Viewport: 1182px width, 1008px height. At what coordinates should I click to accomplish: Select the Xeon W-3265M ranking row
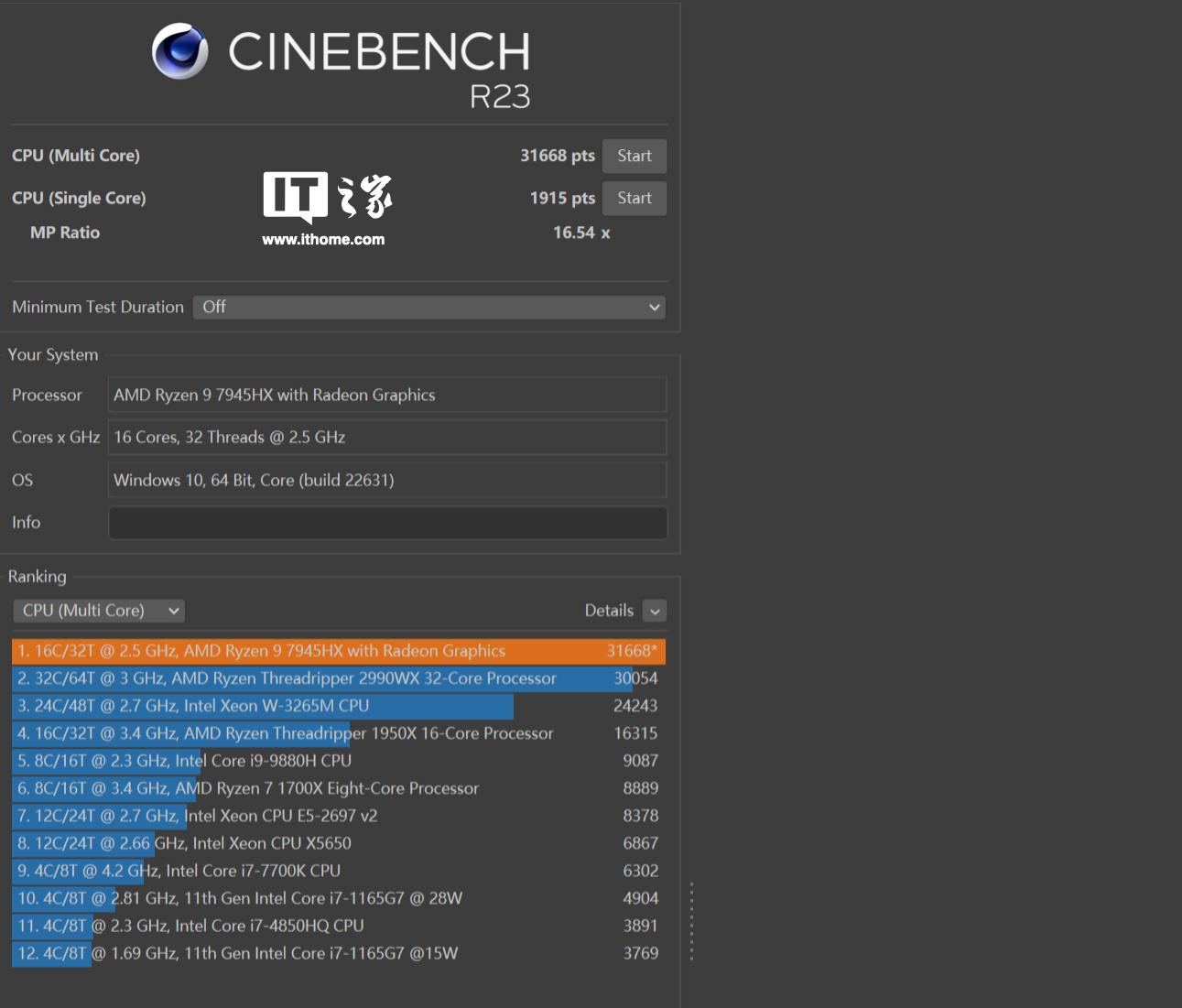coord(338,706)
